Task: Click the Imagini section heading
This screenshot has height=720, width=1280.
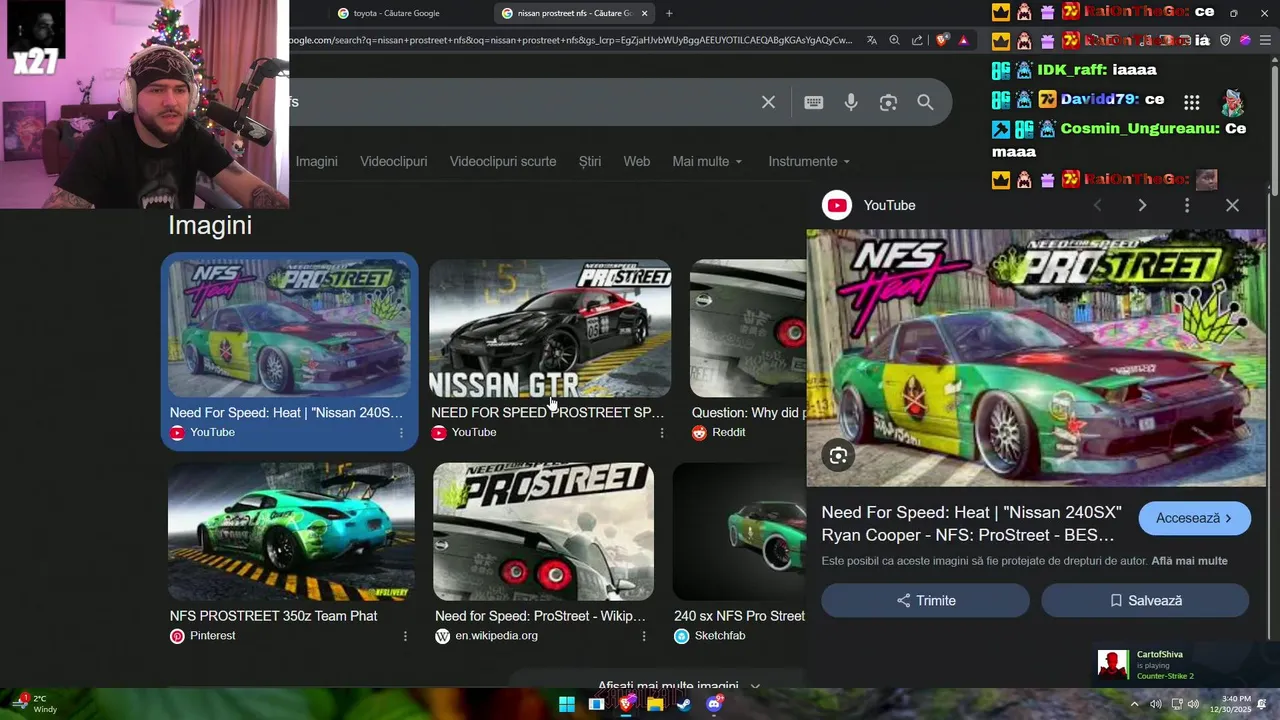Action: coord(210,225)
